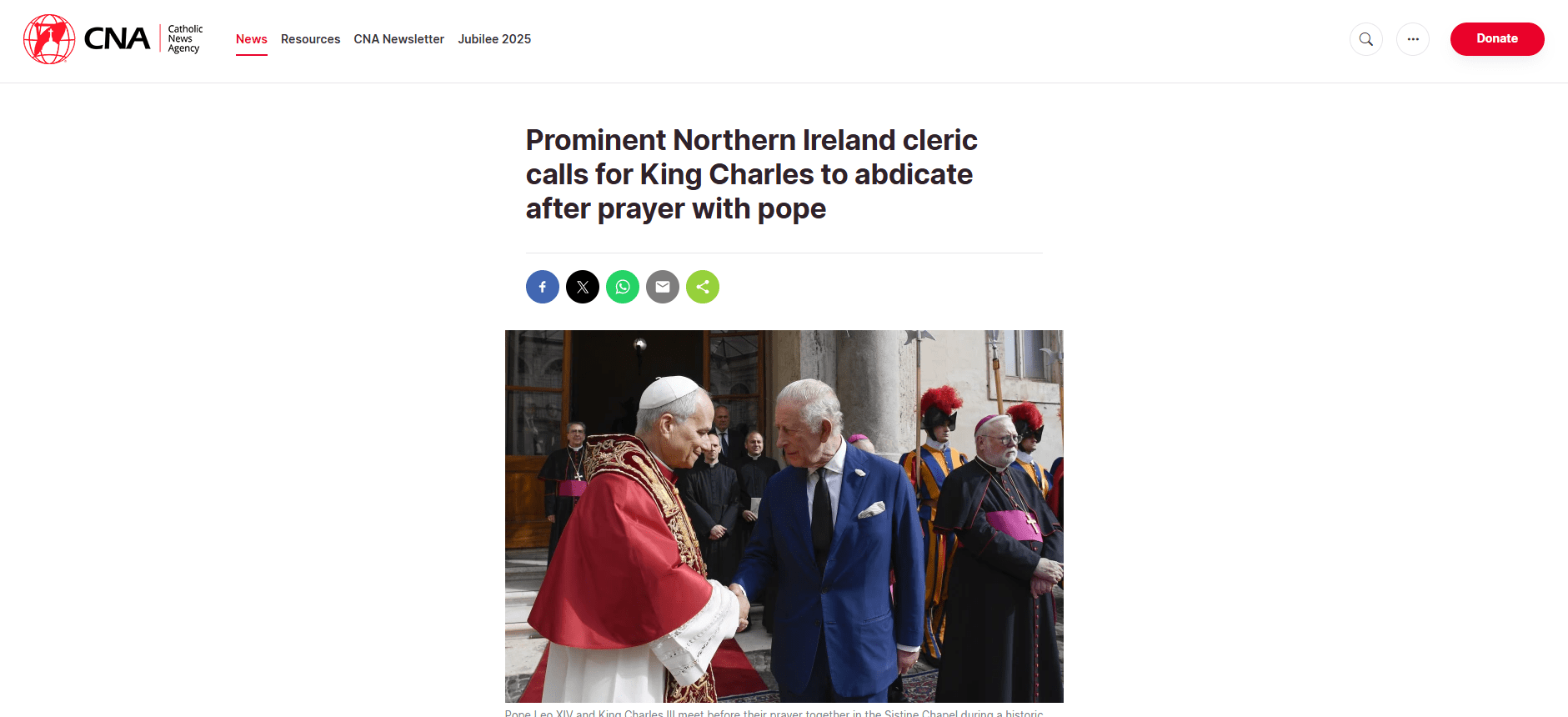Click the green general share icon

point(703,287)
